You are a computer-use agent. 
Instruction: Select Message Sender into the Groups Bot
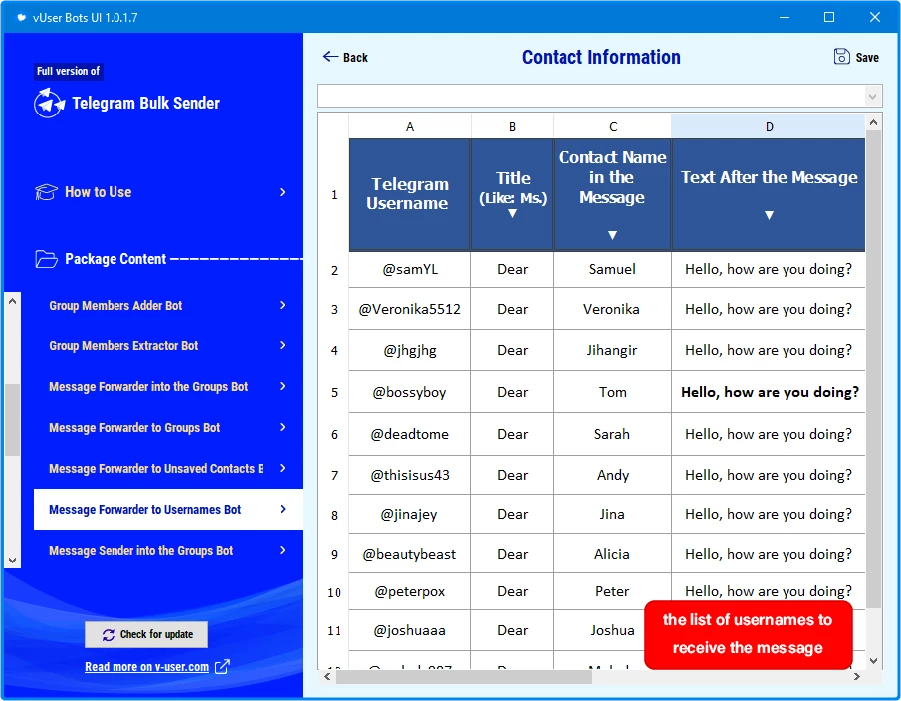[x=168, y=550]
